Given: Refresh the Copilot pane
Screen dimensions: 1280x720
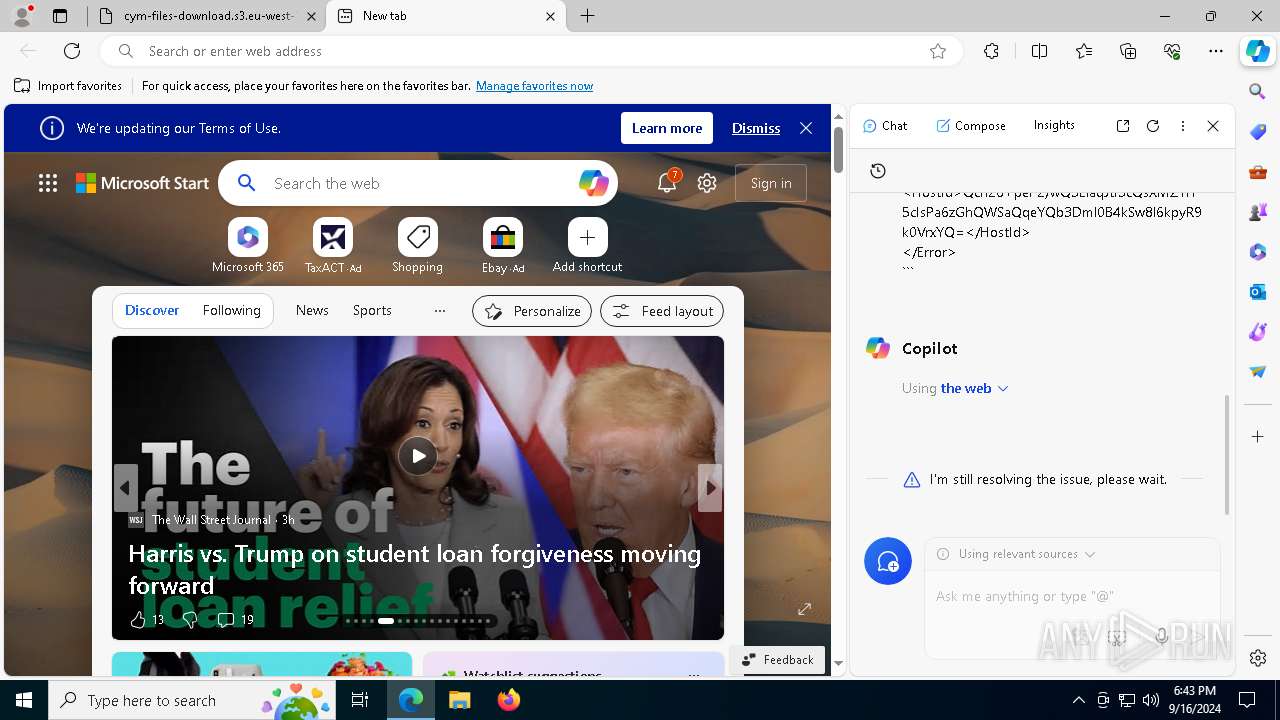Looking at the screenshot, I should [x=1153, y=126].
